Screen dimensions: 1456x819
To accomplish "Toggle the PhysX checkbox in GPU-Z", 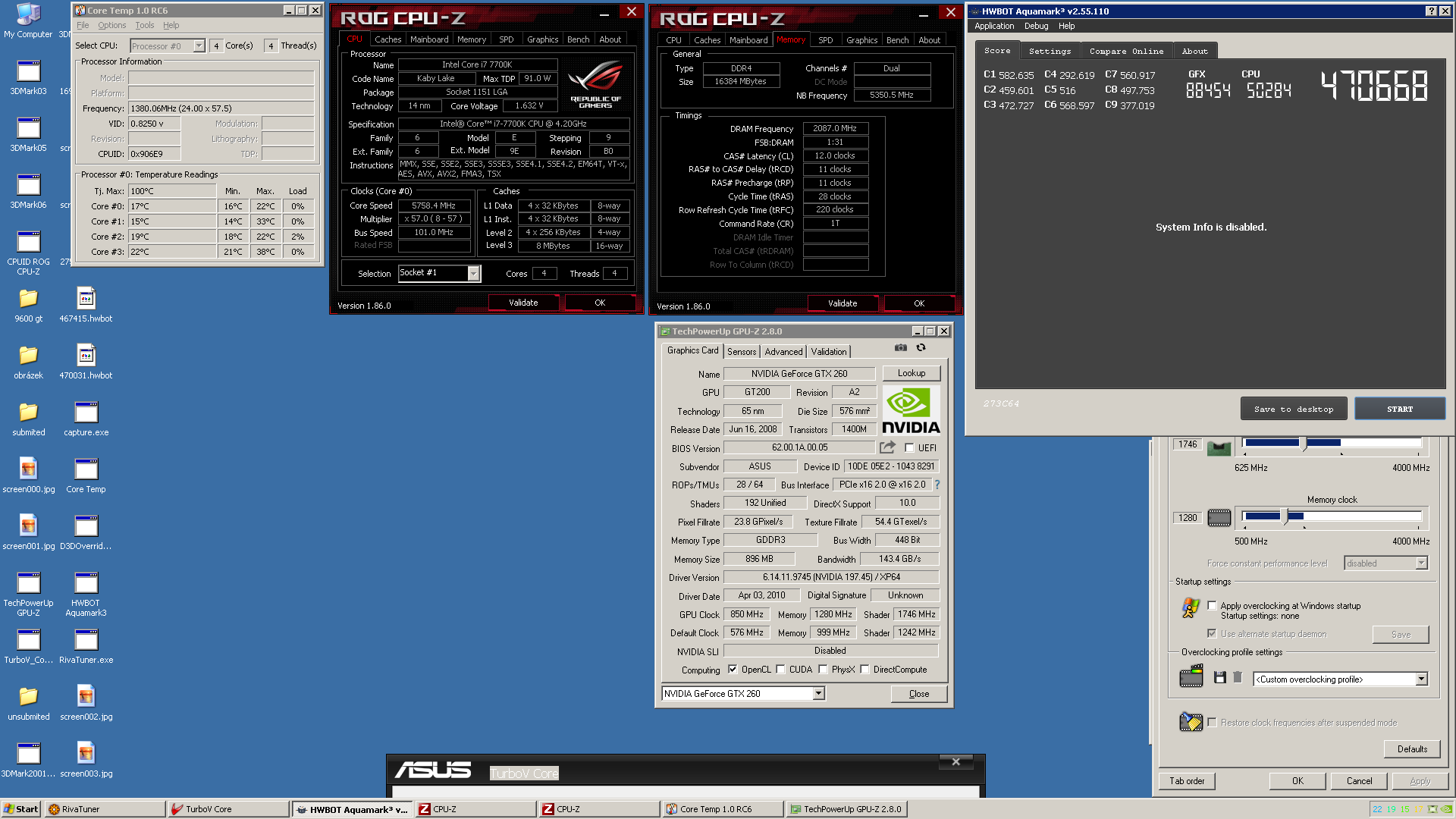I will coord(823,670).
